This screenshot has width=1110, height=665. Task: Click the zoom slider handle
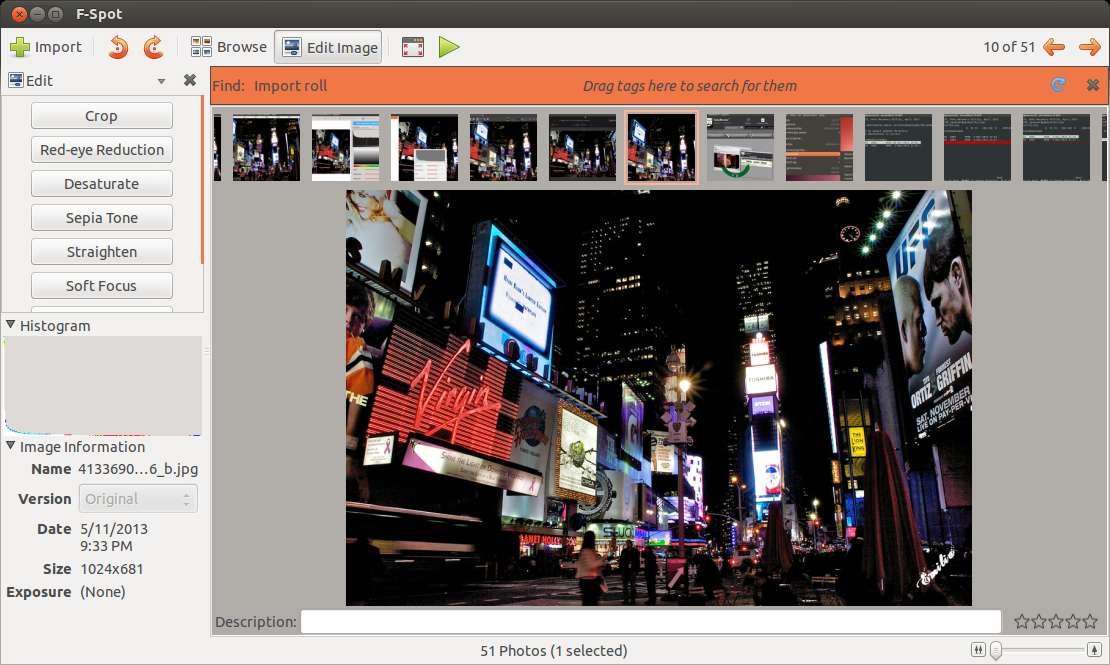(x=996, y=650)
